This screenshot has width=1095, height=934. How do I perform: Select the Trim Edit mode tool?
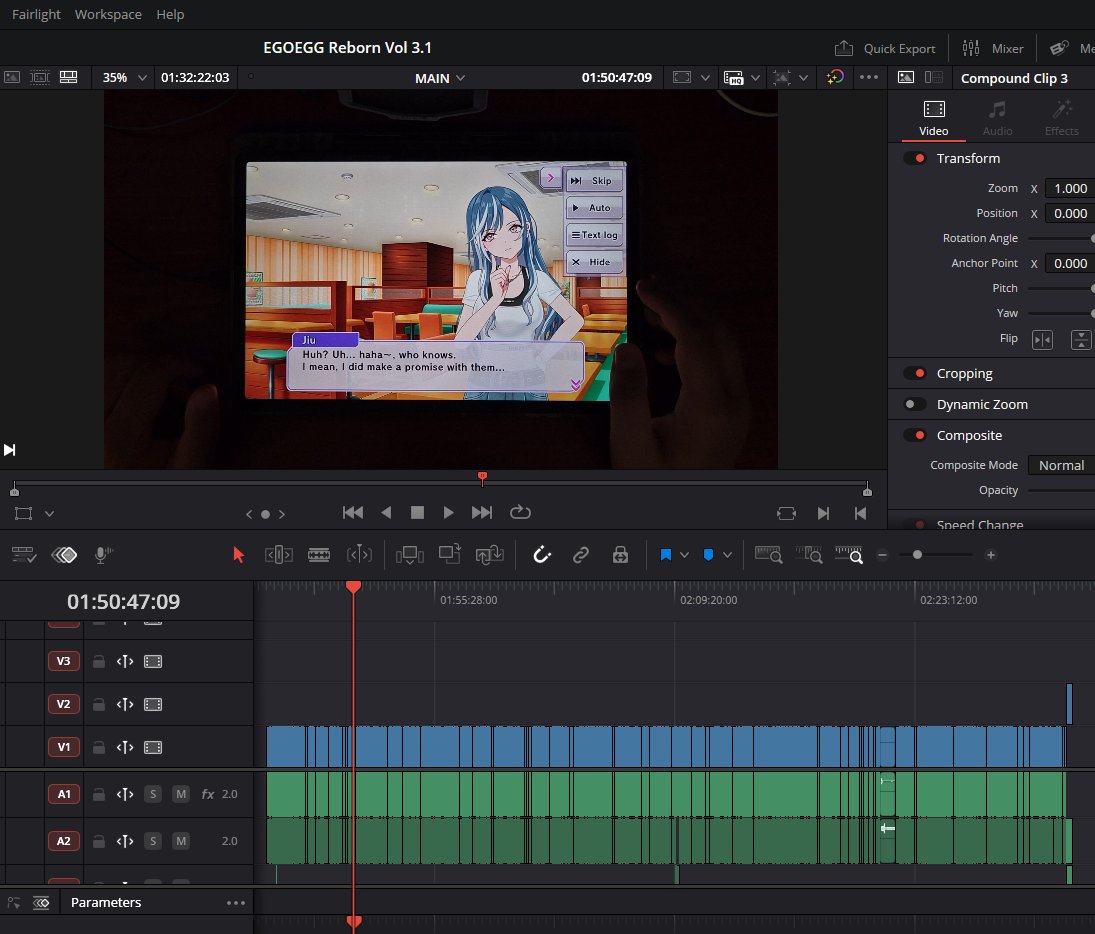coord(279,555)
